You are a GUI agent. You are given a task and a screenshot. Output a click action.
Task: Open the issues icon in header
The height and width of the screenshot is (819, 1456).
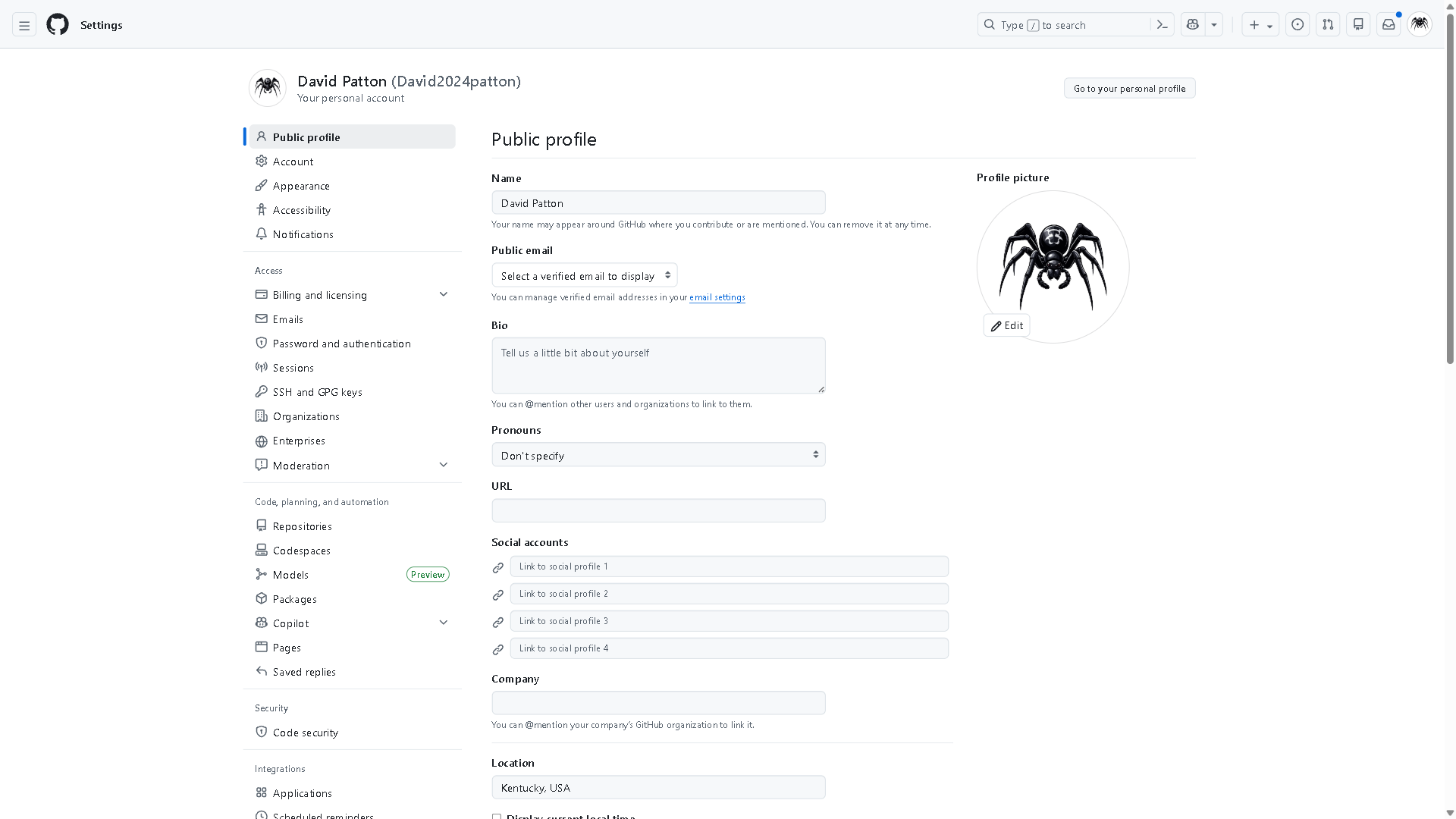click(x=1298, y=25)
